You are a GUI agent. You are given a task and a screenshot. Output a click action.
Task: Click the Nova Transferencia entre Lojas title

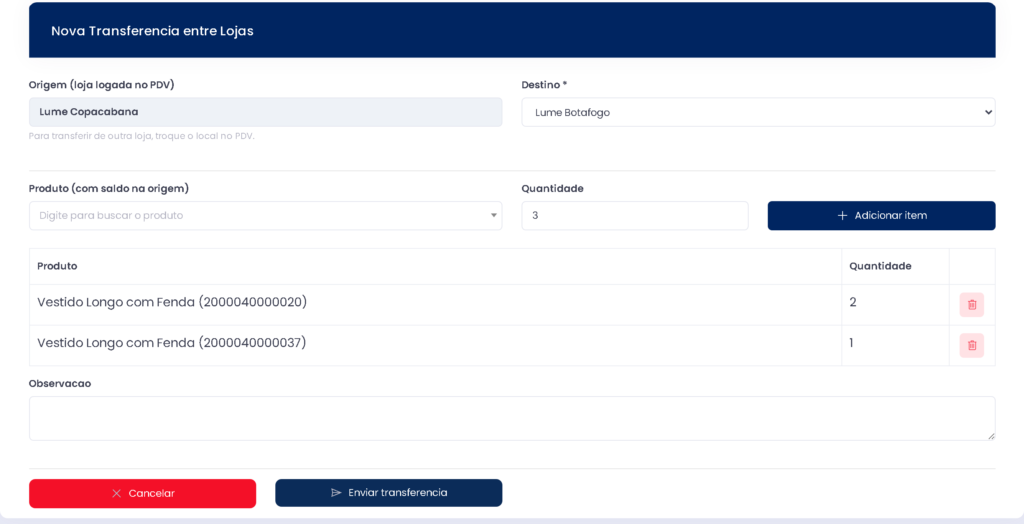point(152,31)
